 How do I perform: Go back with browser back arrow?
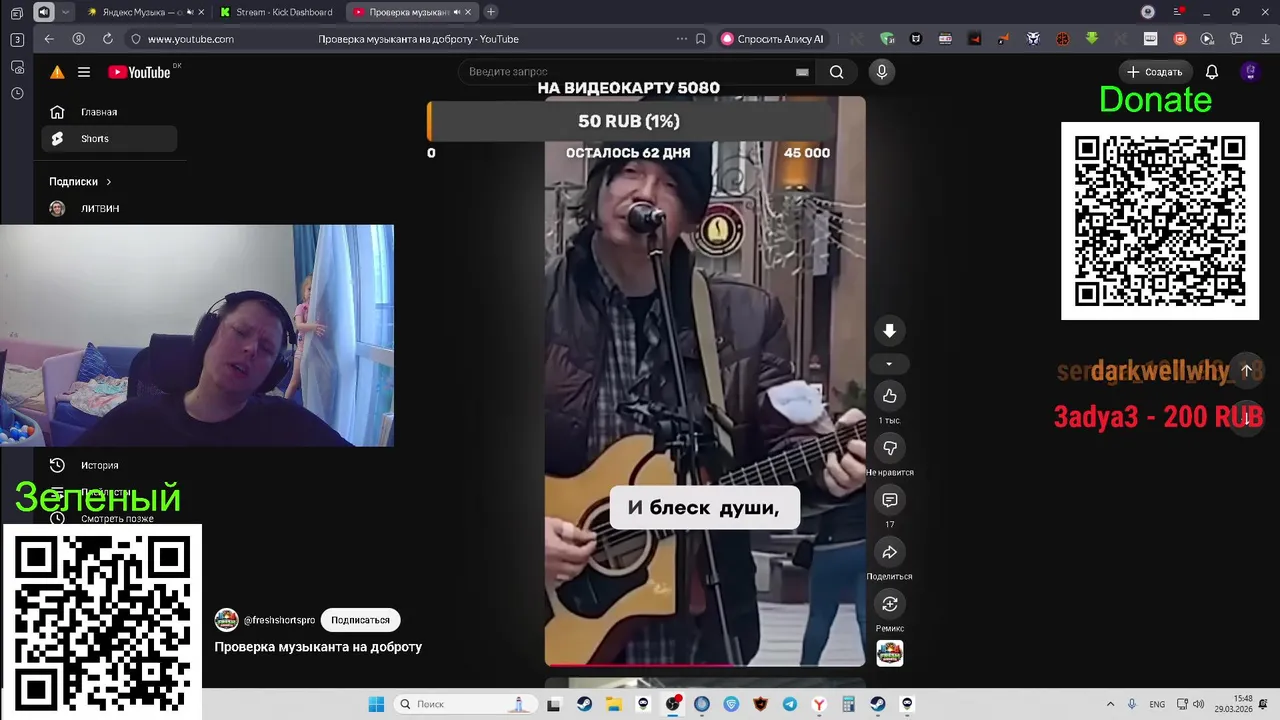pyautogui.click(x=49, y=39)
